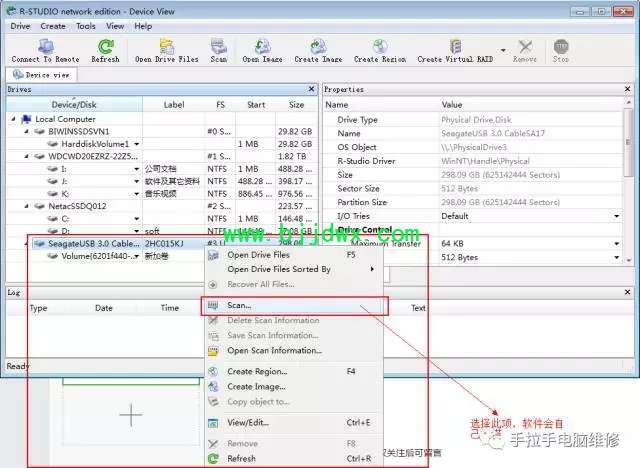Collapse the NetacSSDQ012 drive node
Image resolution: width=640 pixels, height=468 pixels.
(x=27, y=206)
